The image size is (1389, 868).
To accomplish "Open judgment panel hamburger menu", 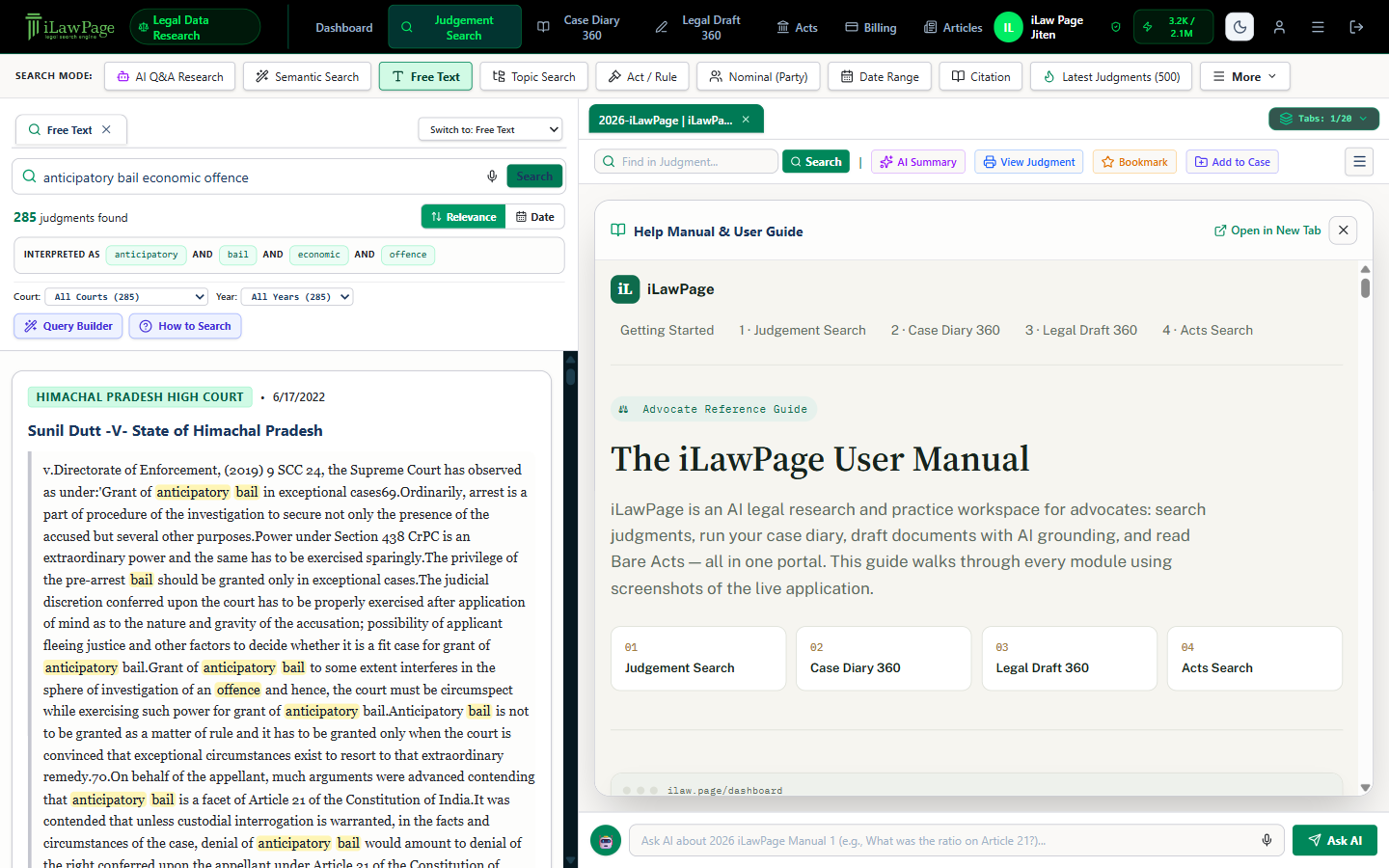I will pos(1359,162).
